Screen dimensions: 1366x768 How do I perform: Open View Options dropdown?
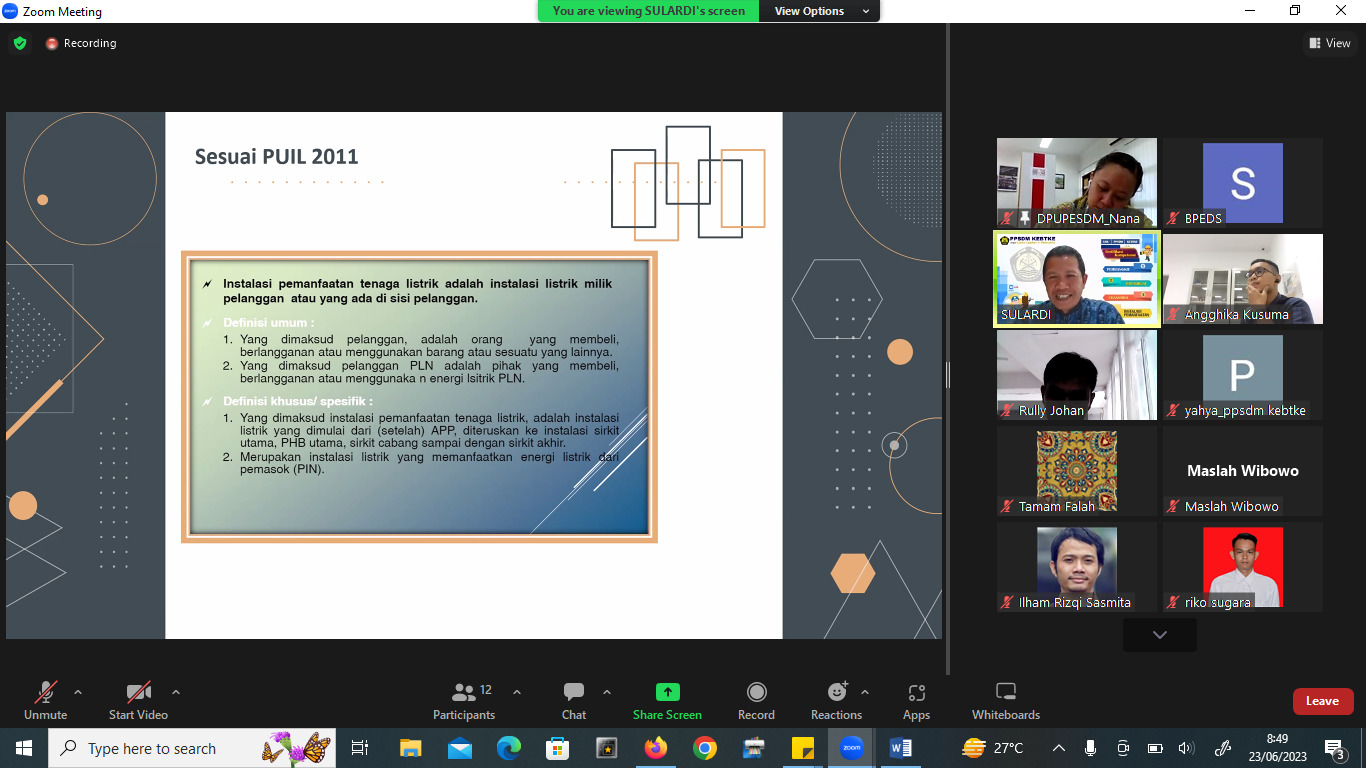(x=819, y=11)
